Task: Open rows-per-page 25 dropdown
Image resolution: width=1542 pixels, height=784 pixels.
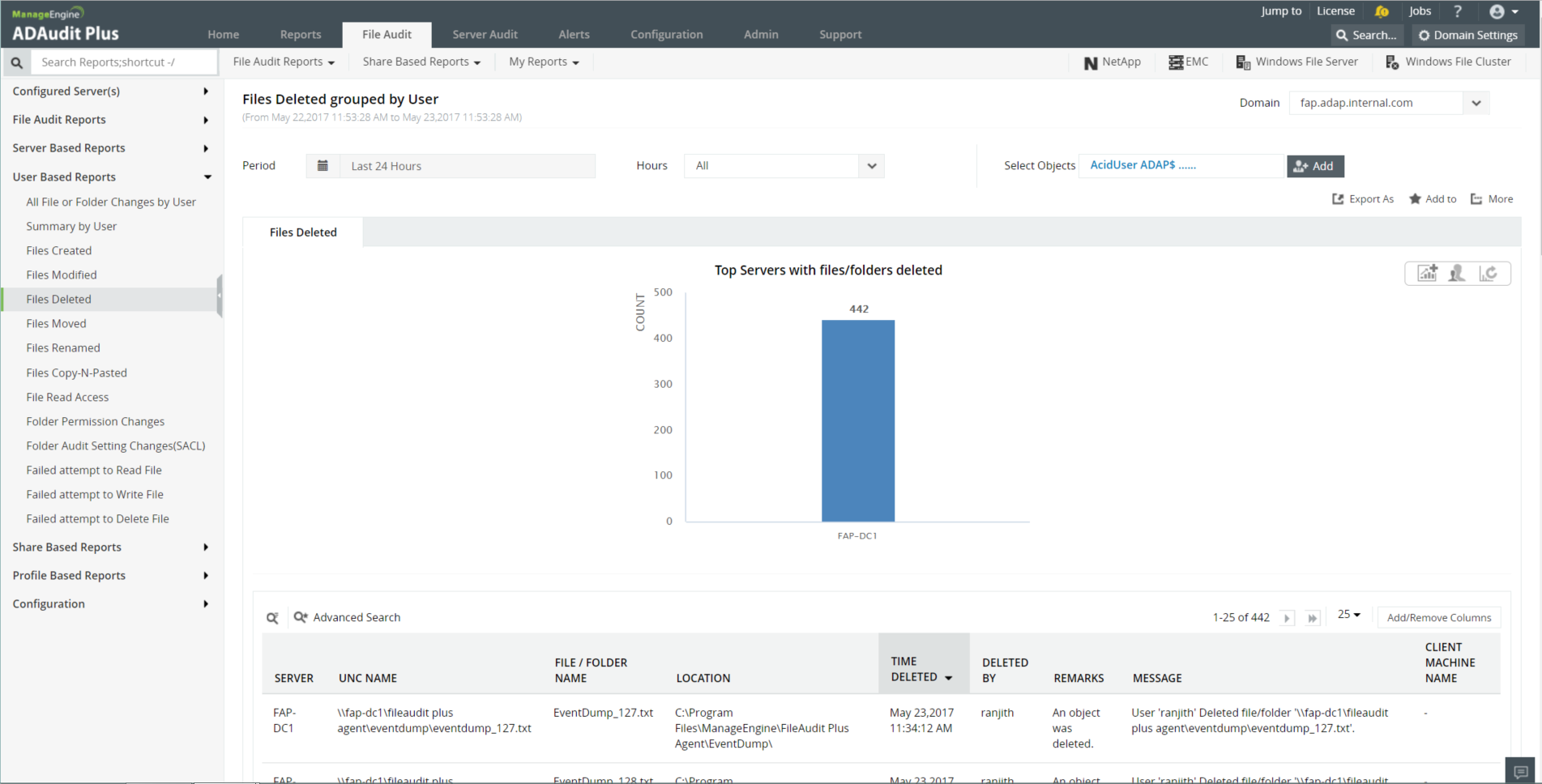Action: 1349,616
